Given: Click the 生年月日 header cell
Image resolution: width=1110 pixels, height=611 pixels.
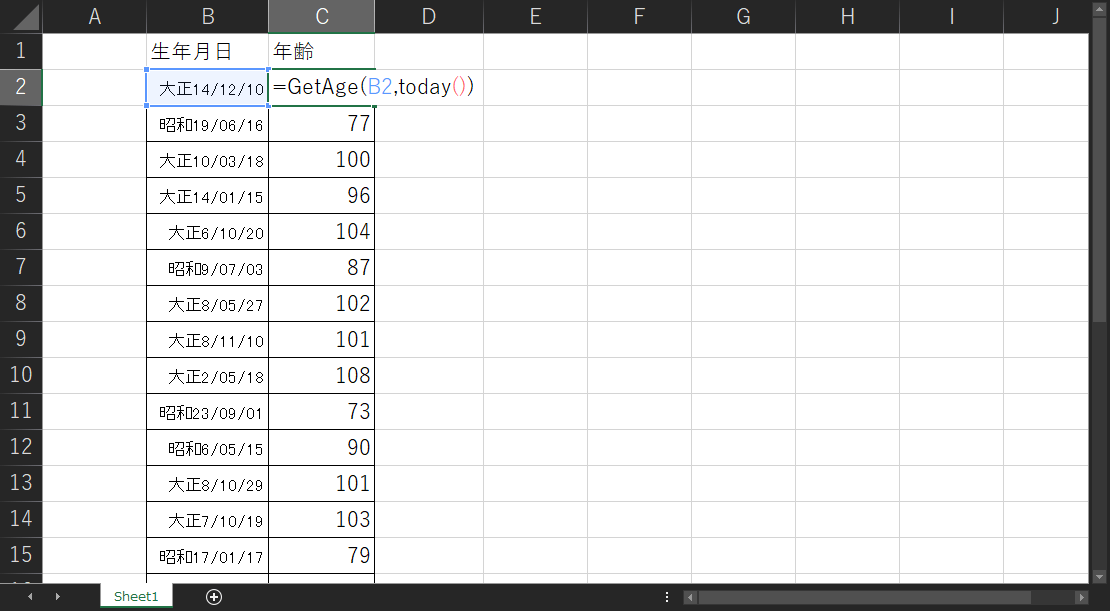Looking at the screenshot, I should pos(207,51).
